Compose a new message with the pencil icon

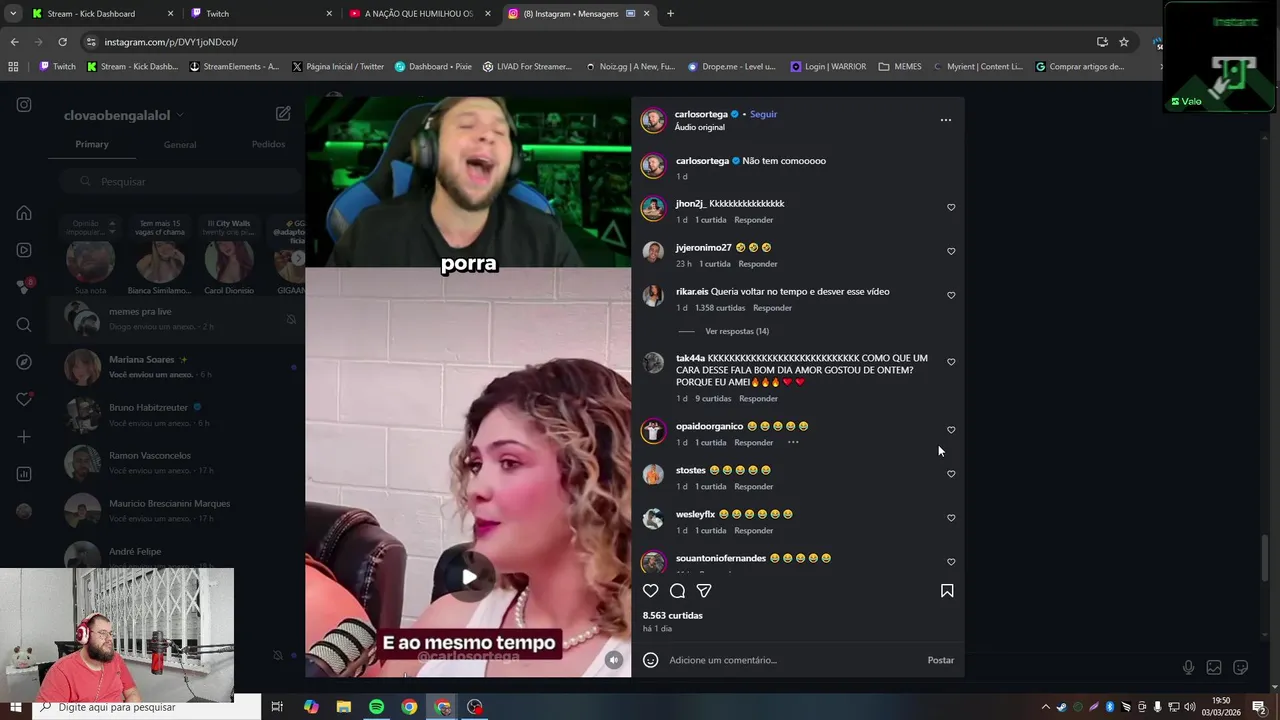tap(283, 114)
